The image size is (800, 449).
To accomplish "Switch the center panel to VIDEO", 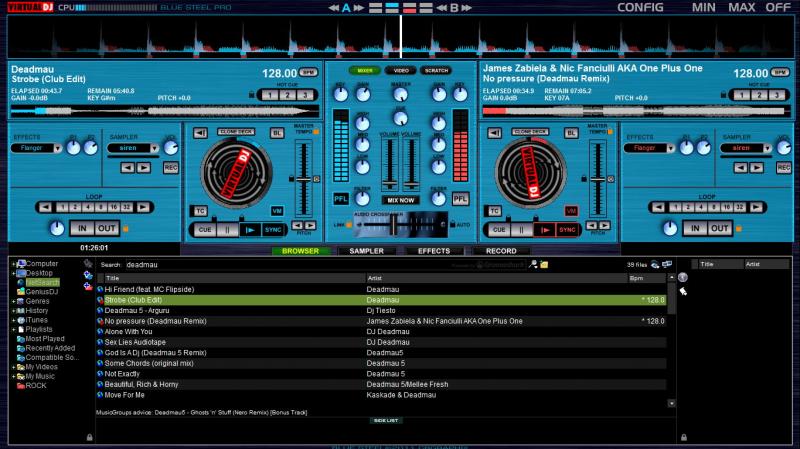I will [x=401, y=70].
